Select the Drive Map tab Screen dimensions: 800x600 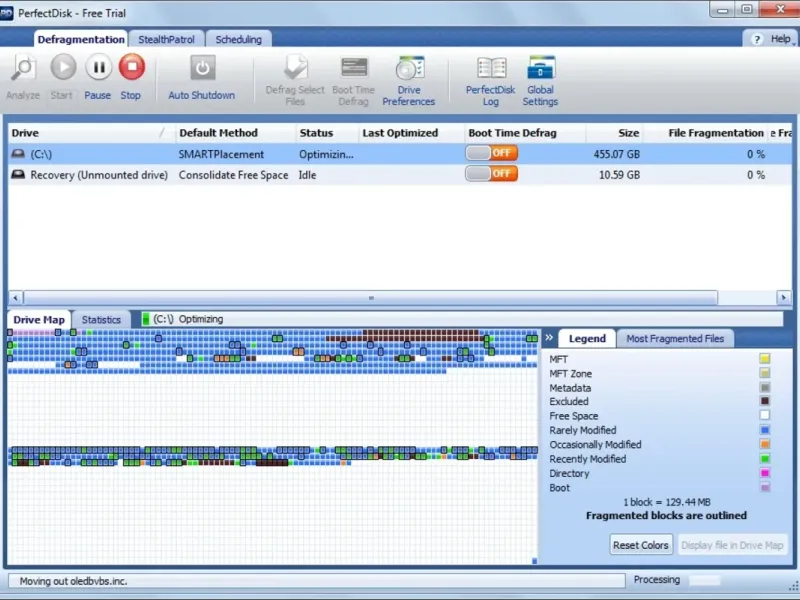pyautogui.click(x=39, y=320)
